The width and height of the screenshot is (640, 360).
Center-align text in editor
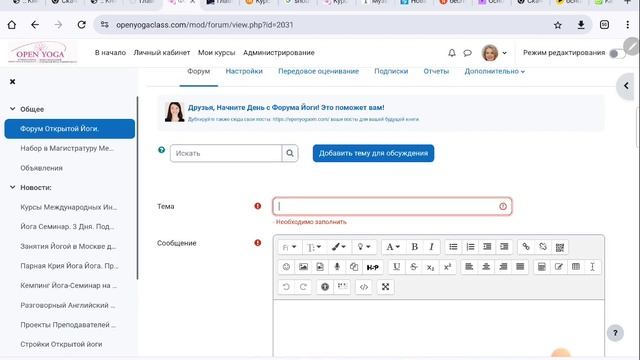point(486,267)
